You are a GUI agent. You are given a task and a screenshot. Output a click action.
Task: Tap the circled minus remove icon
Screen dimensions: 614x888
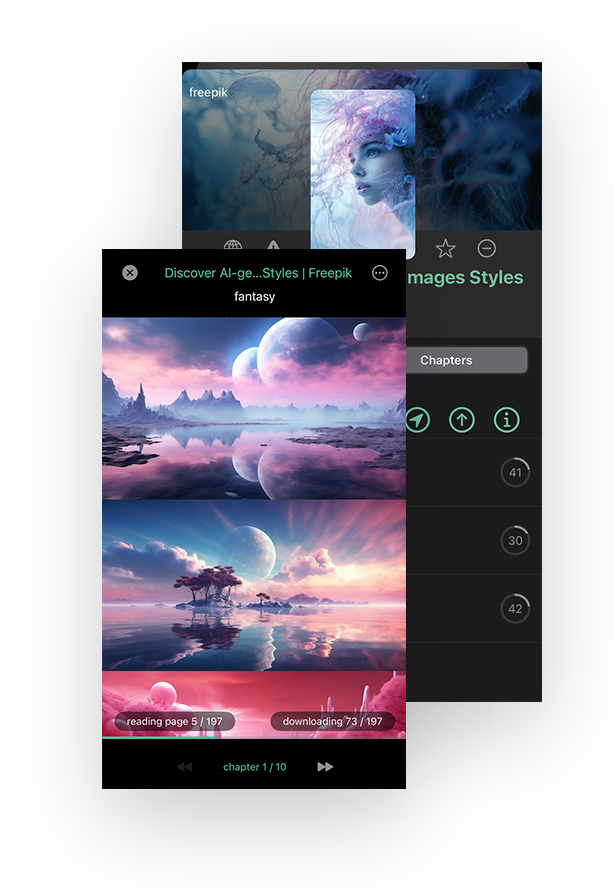(x=487, y=248)
